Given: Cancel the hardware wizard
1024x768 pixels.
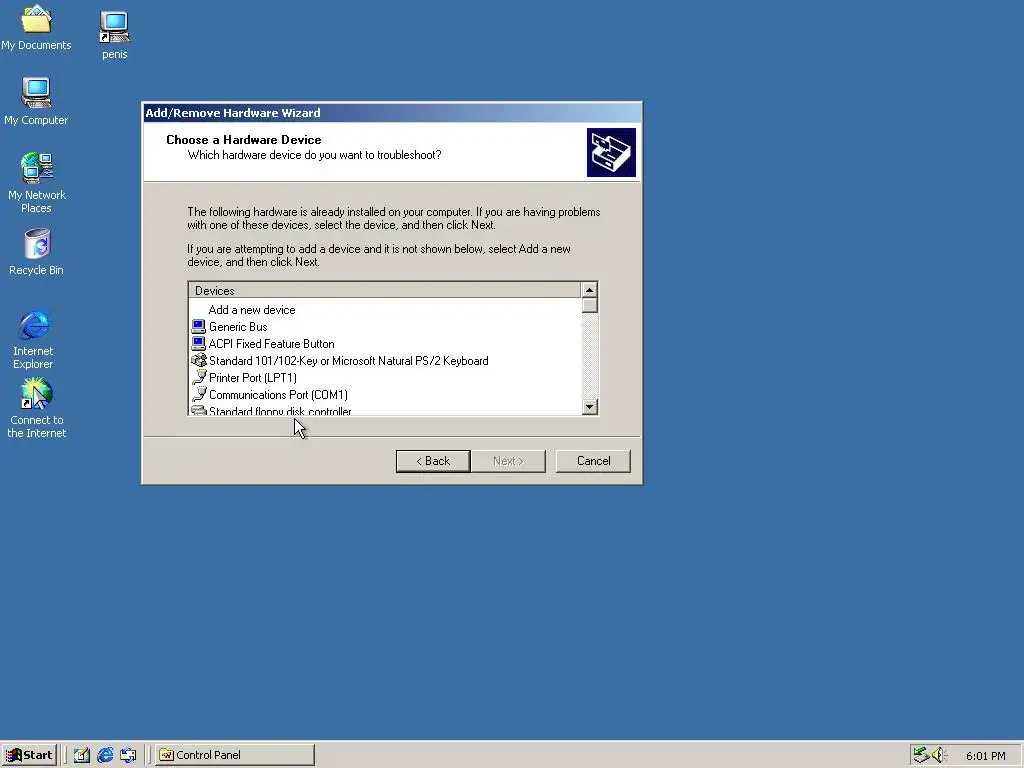Looking at the screenshot, I should click(x=593, y=461).
